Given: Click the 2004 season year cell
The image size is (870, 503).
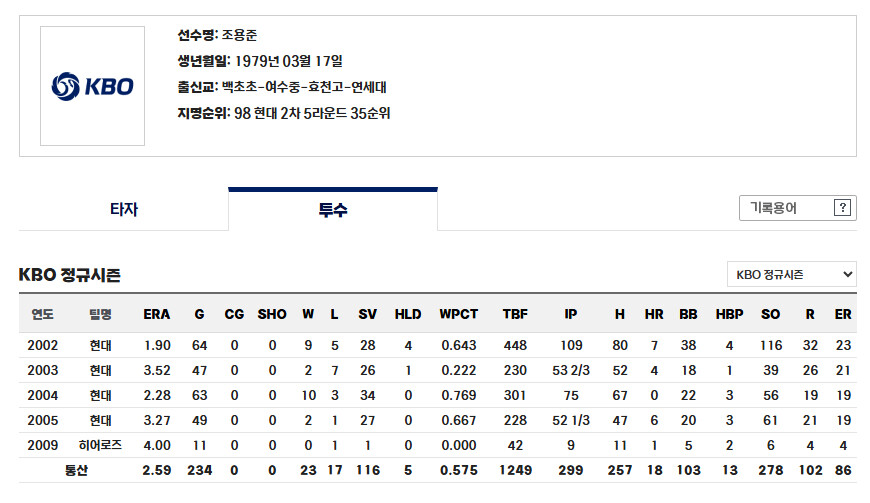Looking at the screenshot, I should [43, 395].
